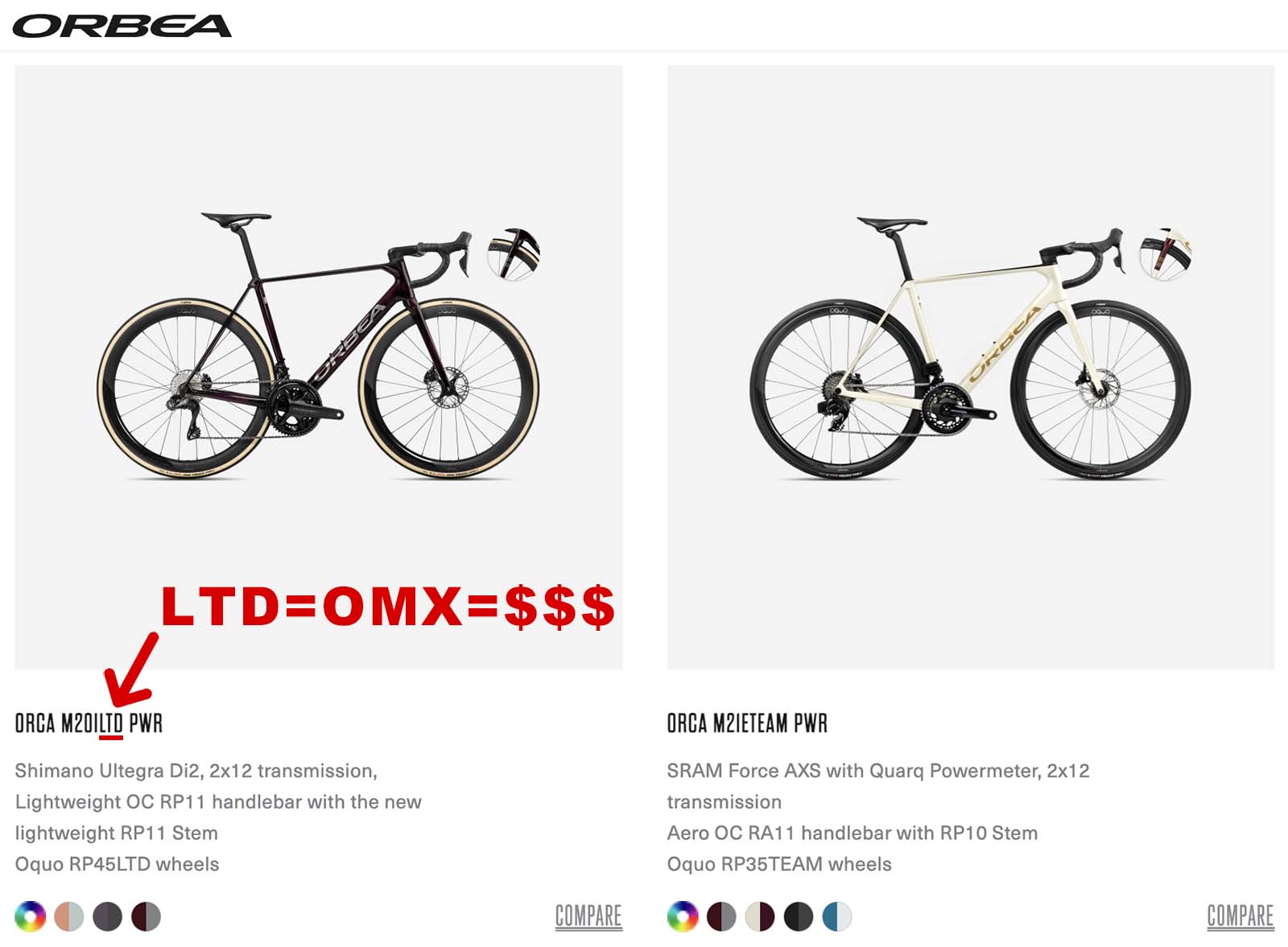Click the Orbea logo
The width and height of the screenshot is (1288, 947).
pos(122,27)
